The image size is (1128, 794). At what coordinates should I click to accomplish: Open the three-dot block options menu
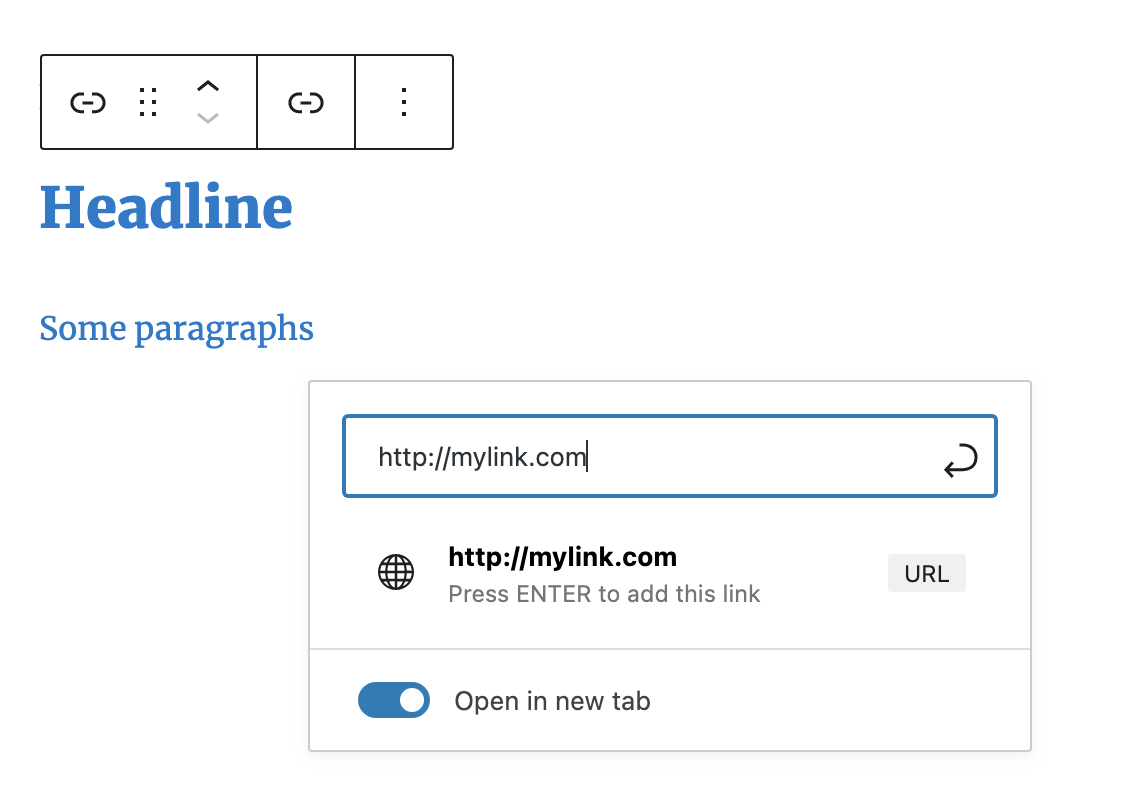(x=404, y=102)
